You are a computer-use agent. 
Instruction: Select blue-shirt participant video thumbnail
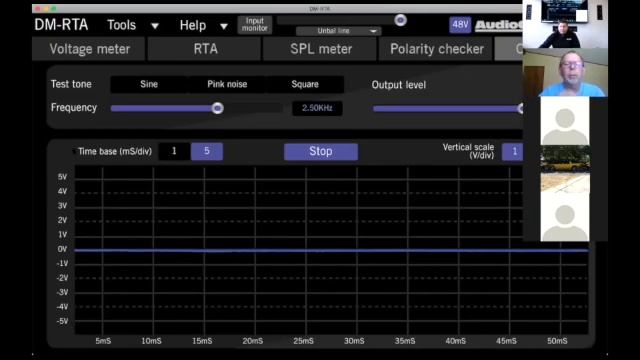565,73
